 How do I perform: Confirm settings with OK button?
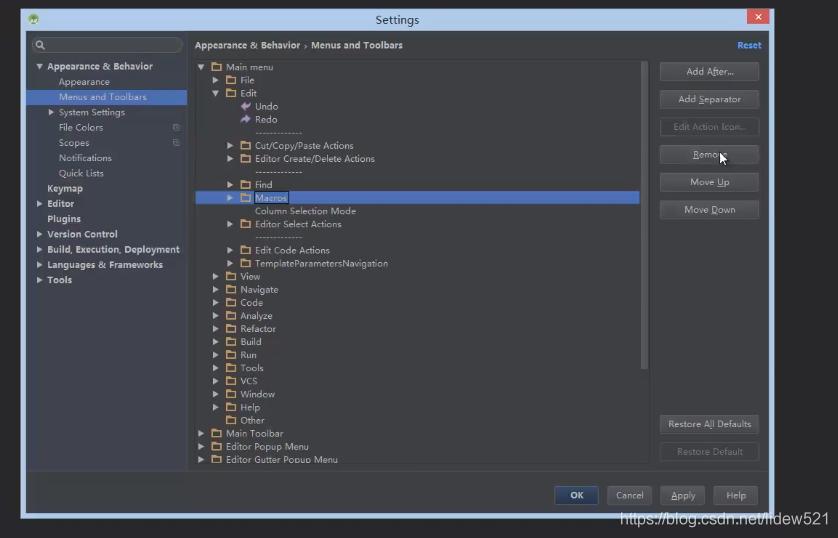(x=576, y=495)
